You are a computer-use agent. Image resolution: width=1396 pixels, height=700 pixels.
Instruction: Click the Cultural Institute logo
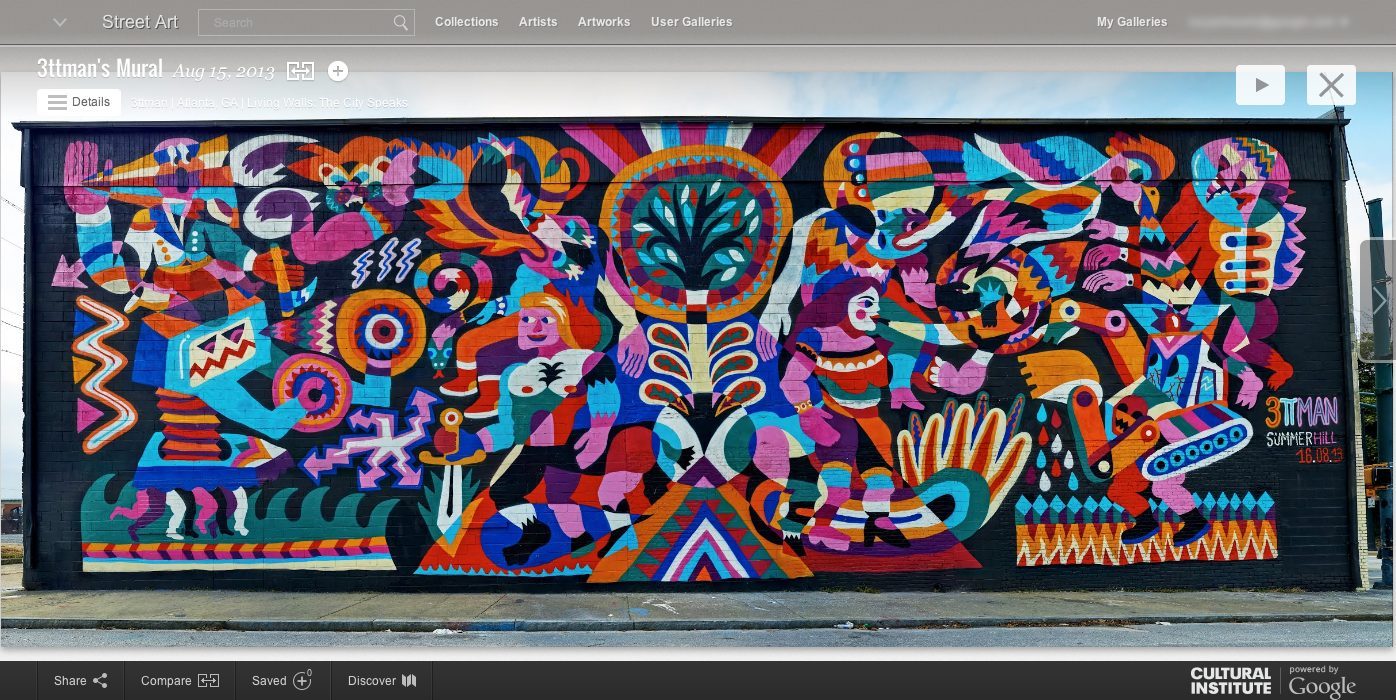click(x=1230, y=681)
